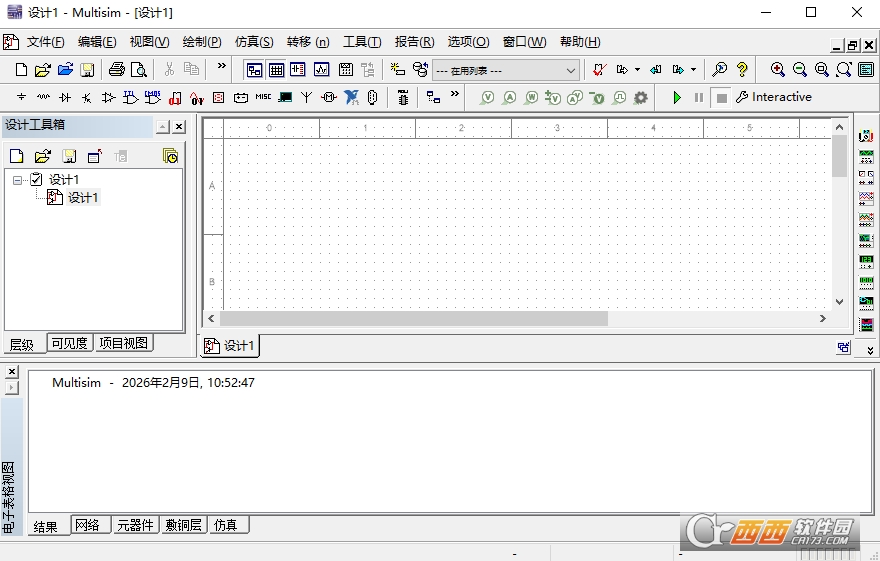Run electrical rules check icon
880x561 pixels.
pyautogui.click(x=599, y=70)
